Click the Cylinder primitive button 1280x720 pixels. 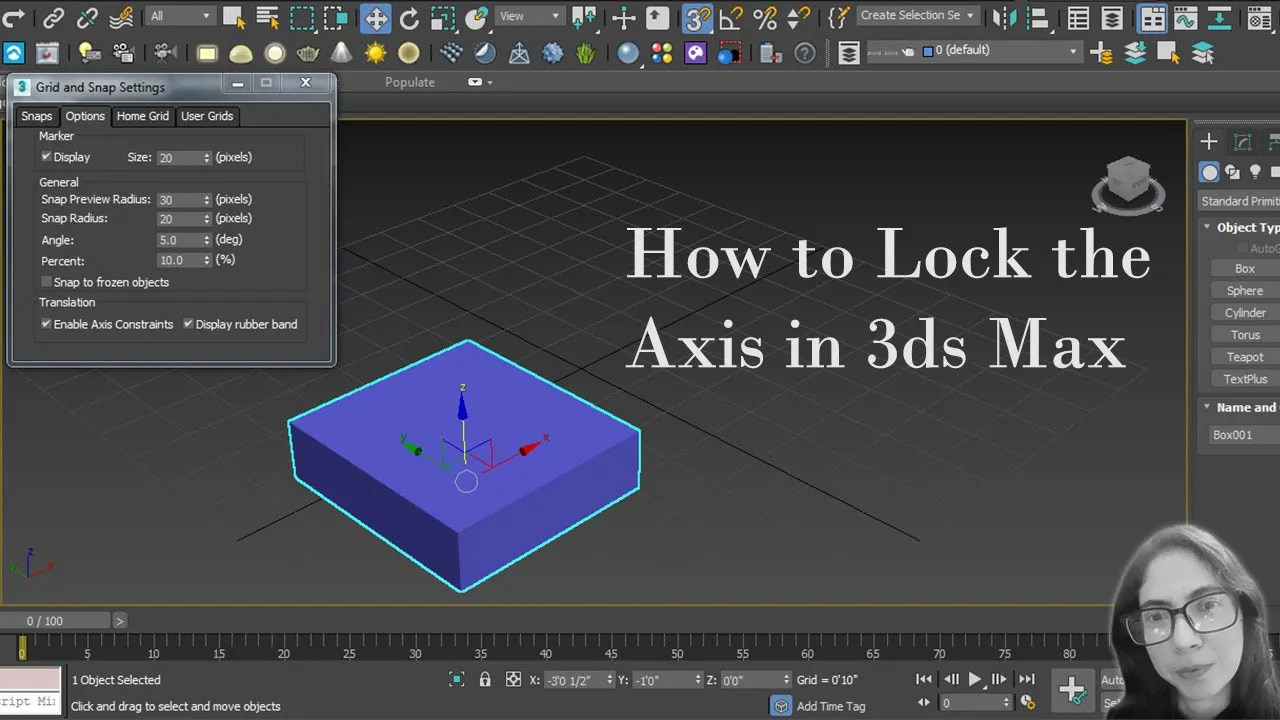[1245, 313]
